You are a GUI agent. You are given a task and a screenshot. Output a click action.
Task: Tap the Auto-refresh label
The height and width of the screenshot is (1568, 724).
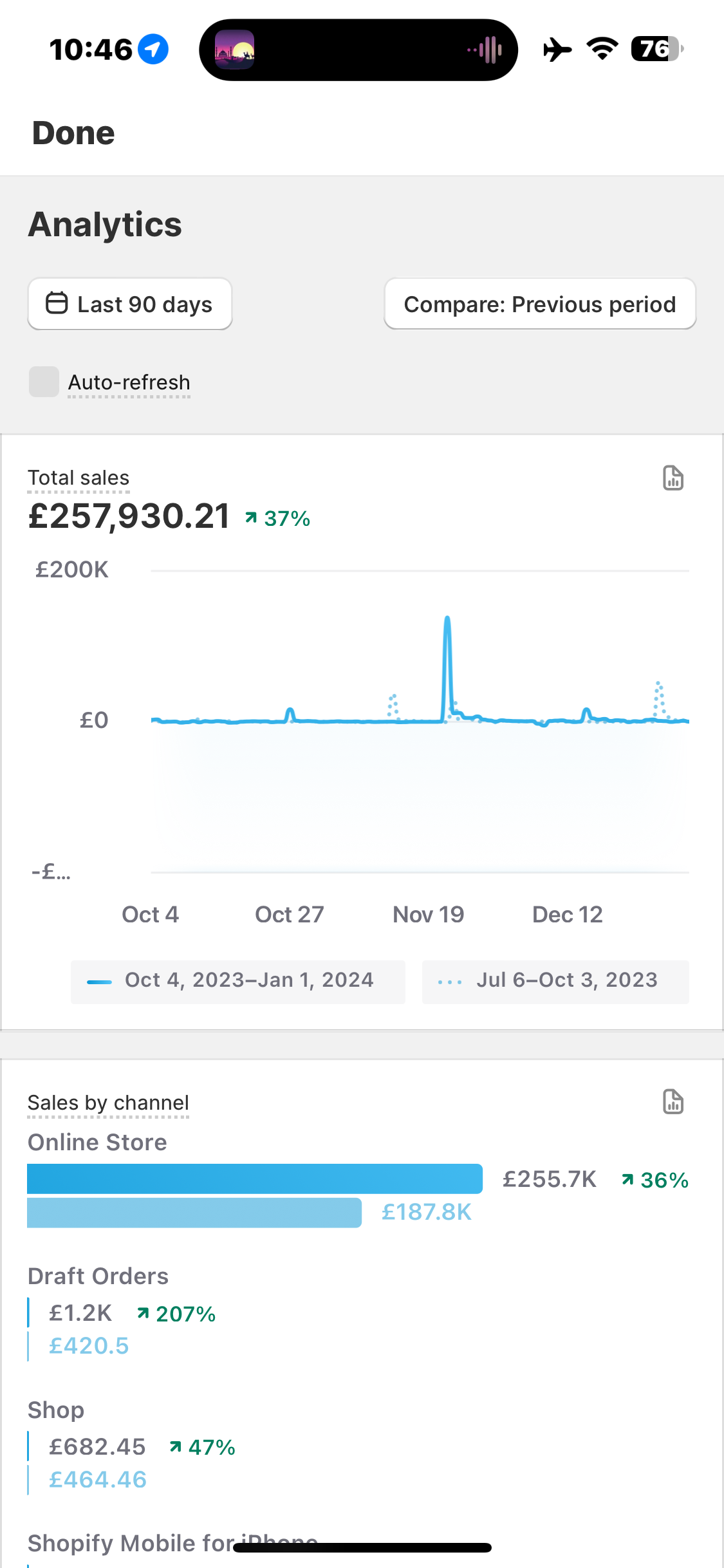(x=129, y=382)
